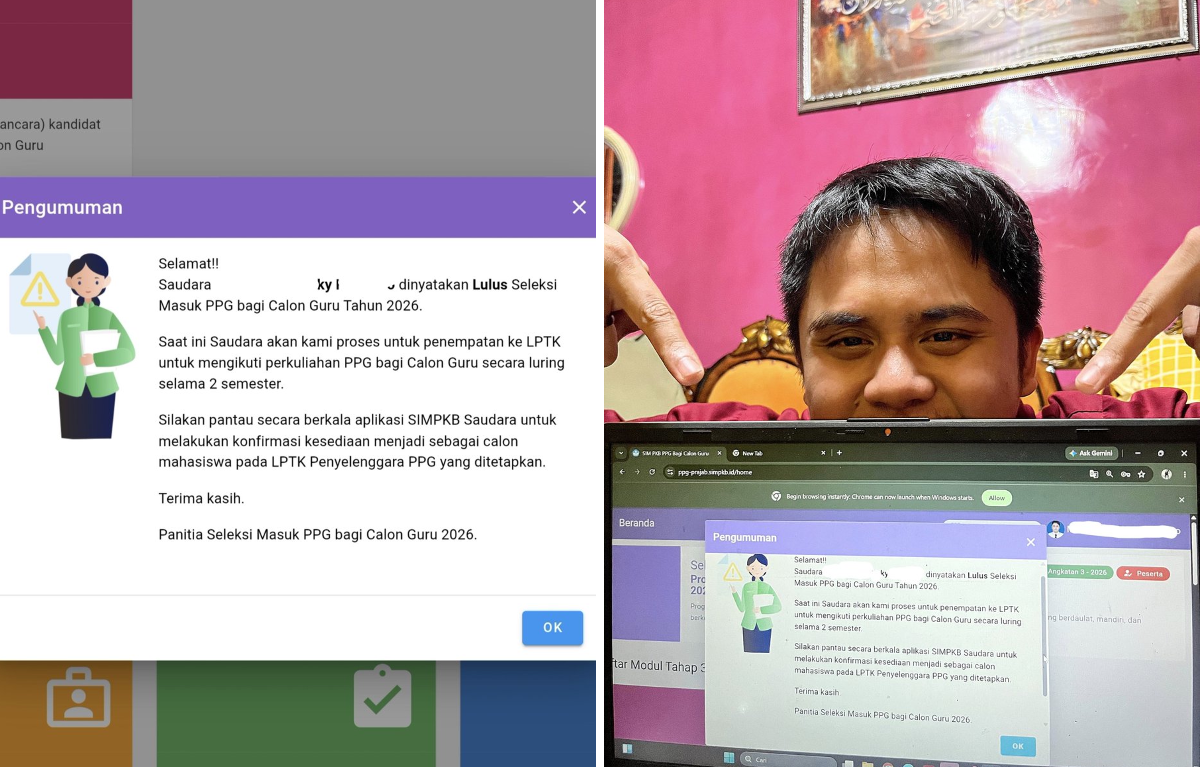The image size is (1200, 767).
Task: Open the user avatar in SIMPKB header
Action: pyautogui.click(x=1055, y=529)
